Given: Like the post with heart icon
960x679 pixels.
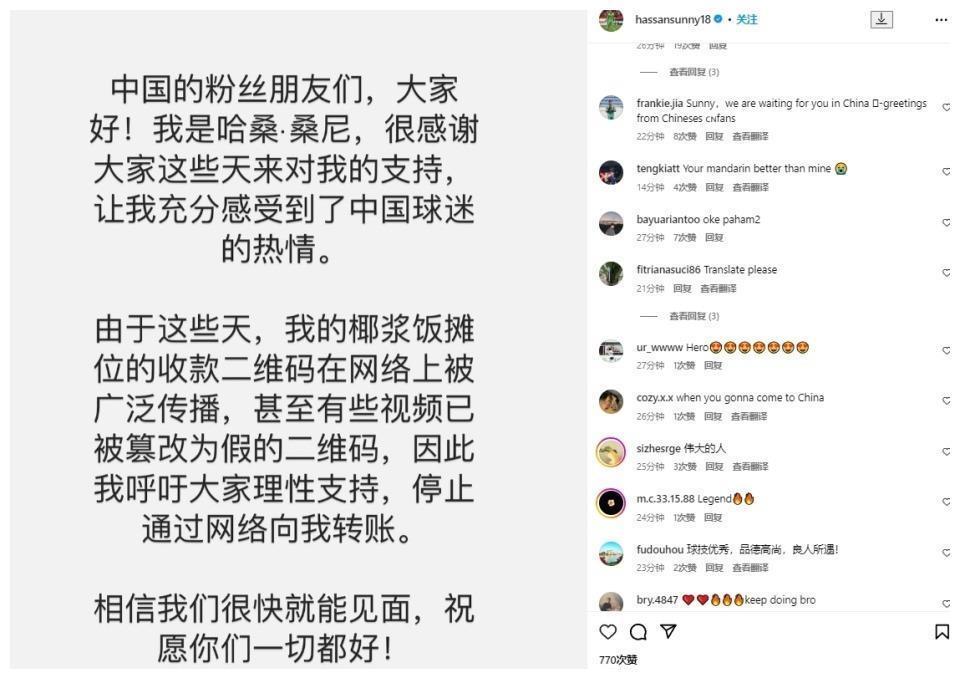Looking at the screenshot, I should coord(607,632).
